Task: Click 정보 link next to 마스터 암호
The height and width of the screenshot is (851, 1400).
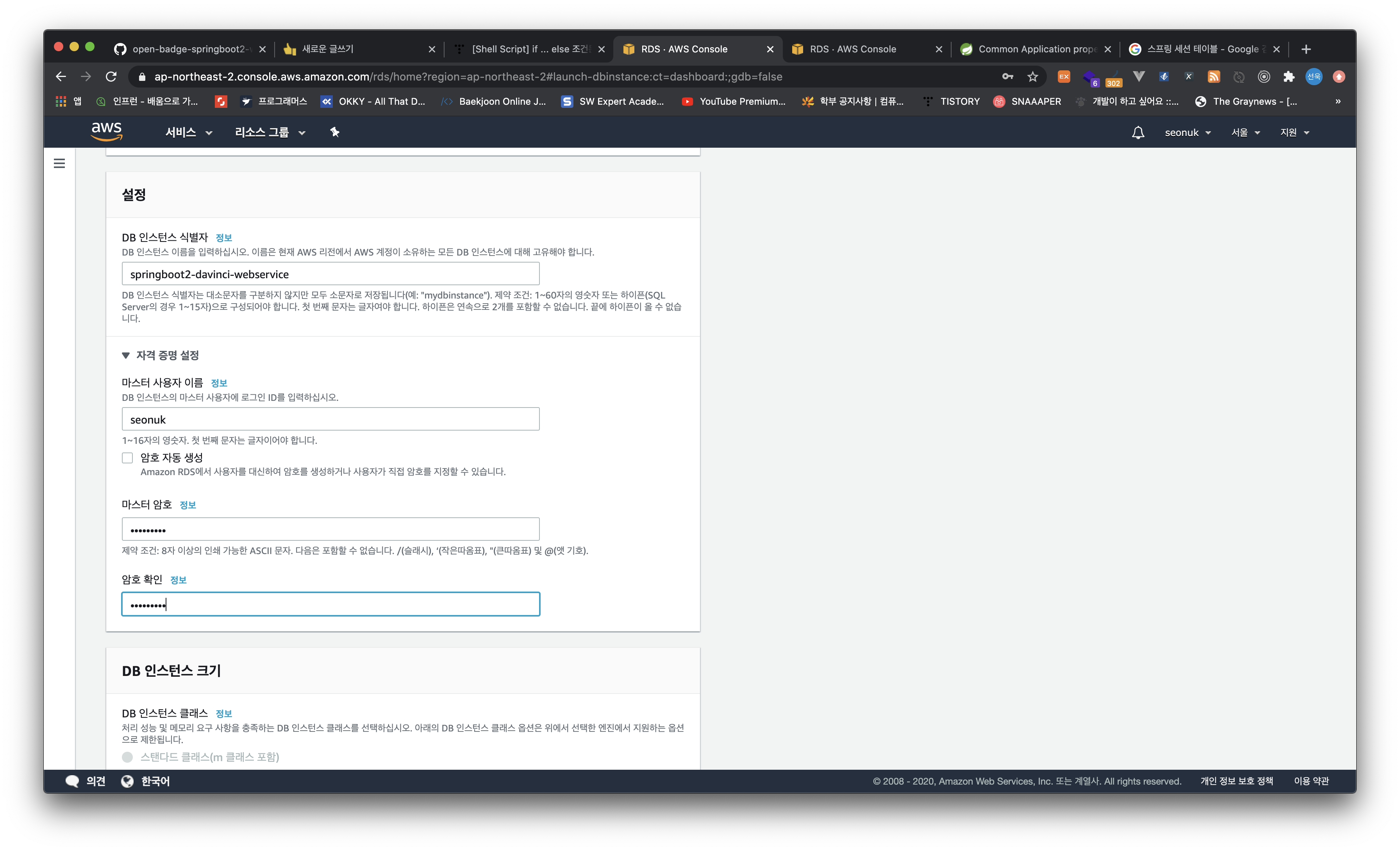Action: coord(187,505)
